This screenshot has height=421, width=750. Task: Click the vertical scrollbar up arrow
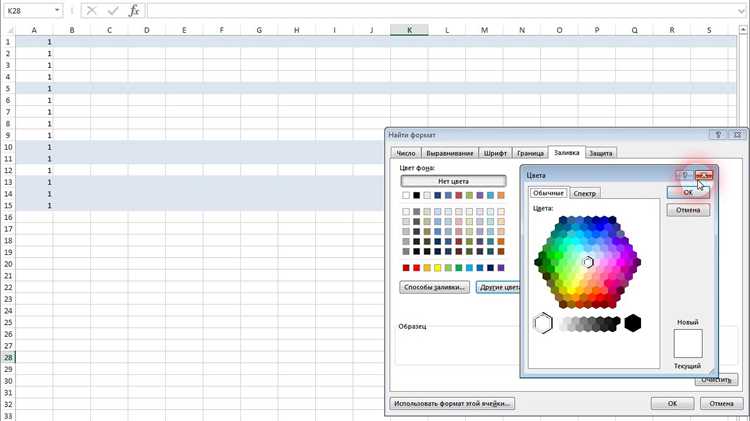(743, 30)
